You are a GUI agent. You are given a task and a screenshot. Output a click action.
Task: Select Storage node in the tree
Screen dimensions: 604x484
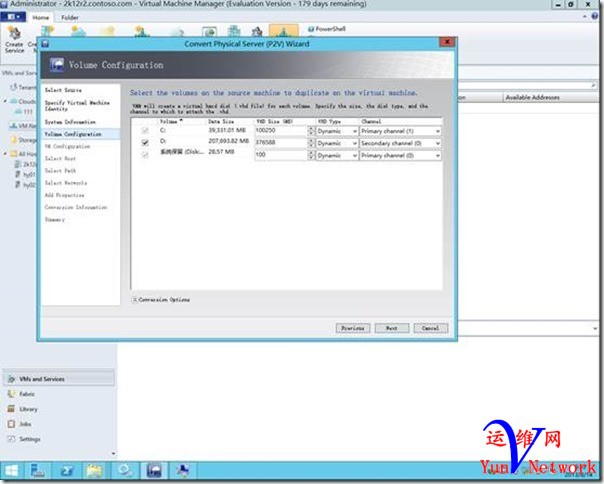pos(24,140)
